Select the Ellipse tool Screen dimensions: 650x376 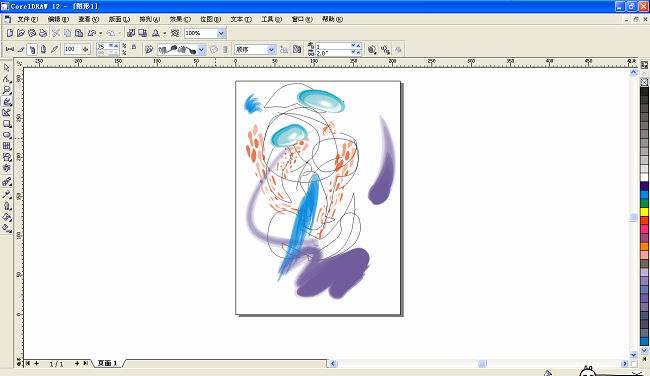(x=7, y=135)
